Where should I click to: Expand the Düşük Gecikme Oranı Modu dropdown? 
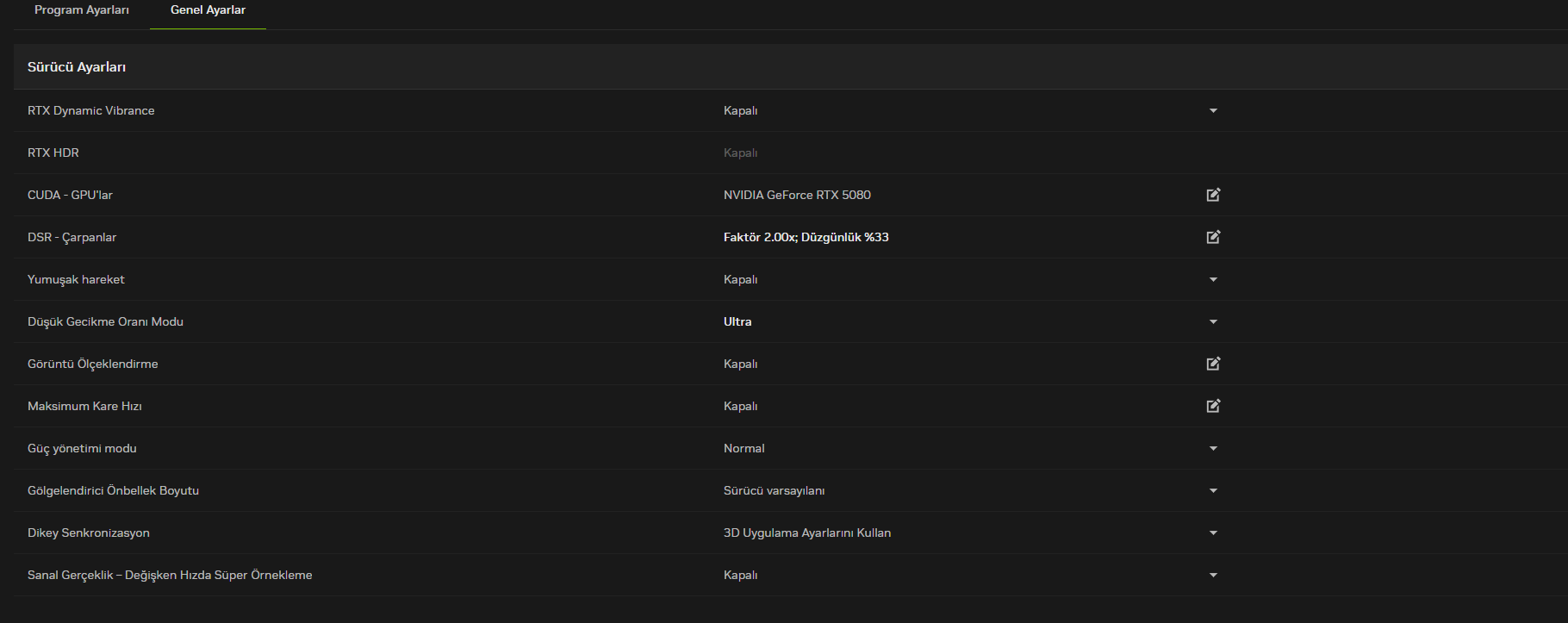[x=1213, y=321]
